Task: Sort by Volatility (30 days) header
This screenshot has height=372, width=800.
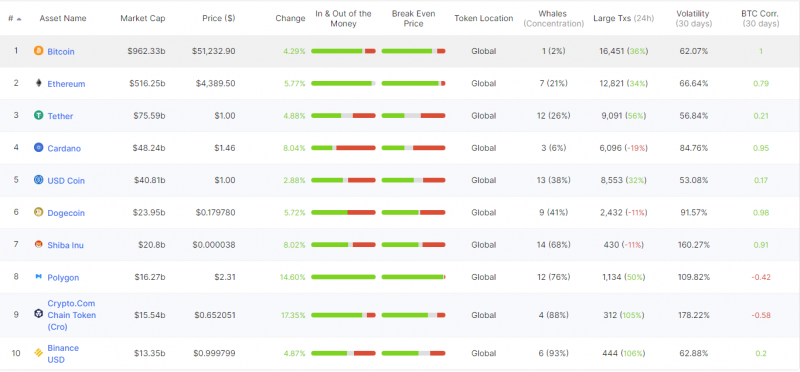Action: click(x=694, y=18)
